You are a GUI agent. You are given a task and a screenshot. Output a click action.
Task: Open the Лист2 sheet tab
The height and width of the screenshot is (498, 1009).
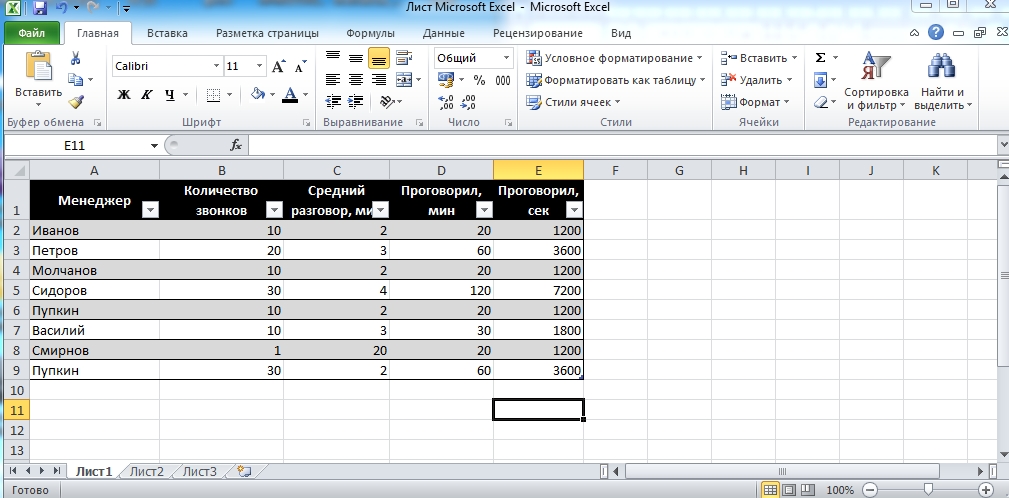(147, 470)
